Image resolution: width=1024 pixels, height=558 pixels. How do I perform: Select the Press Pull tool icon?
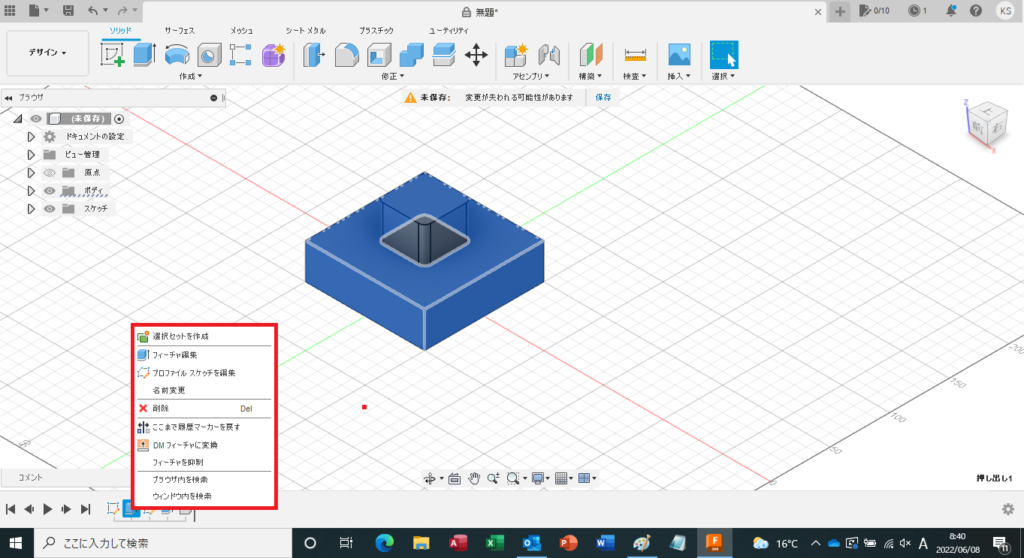314,56
